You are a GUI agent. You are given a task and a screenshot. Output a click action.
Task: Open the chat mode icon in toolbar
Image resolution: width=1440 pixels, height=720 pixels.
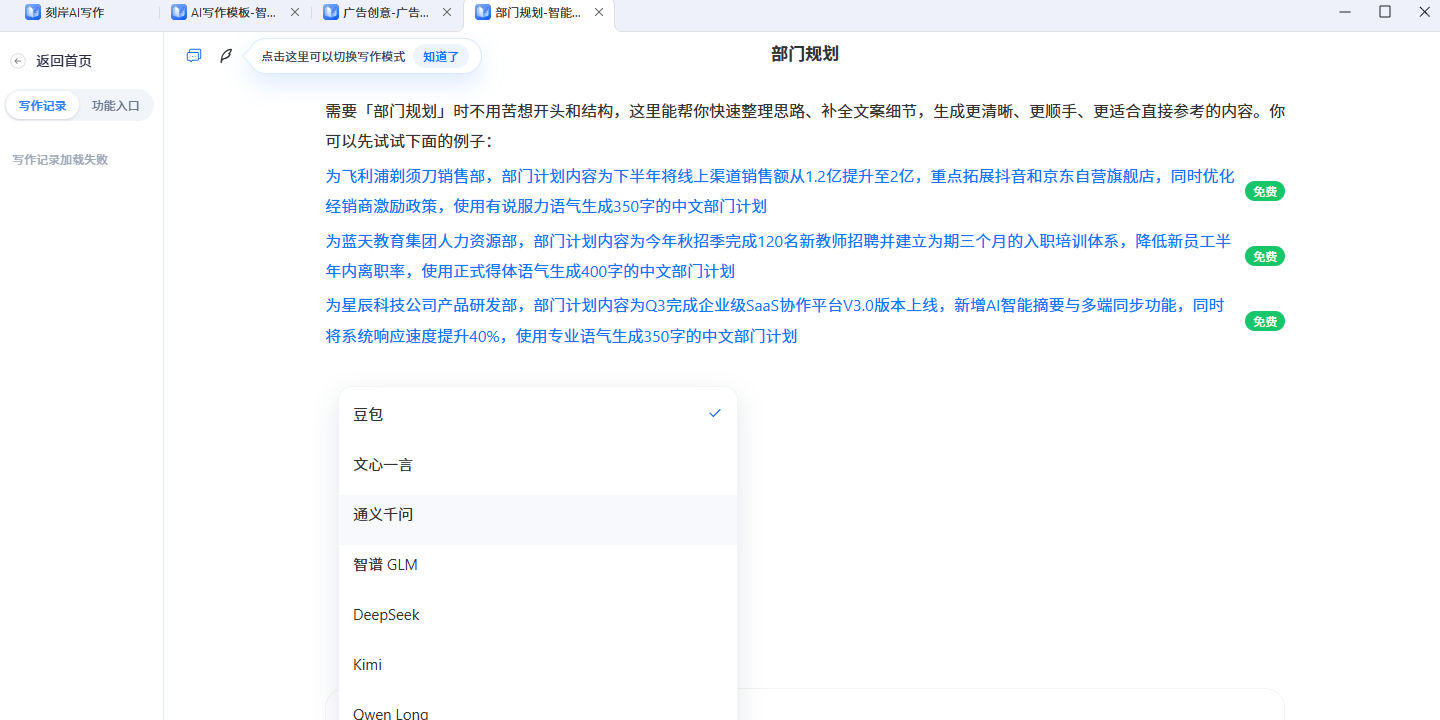194,56
